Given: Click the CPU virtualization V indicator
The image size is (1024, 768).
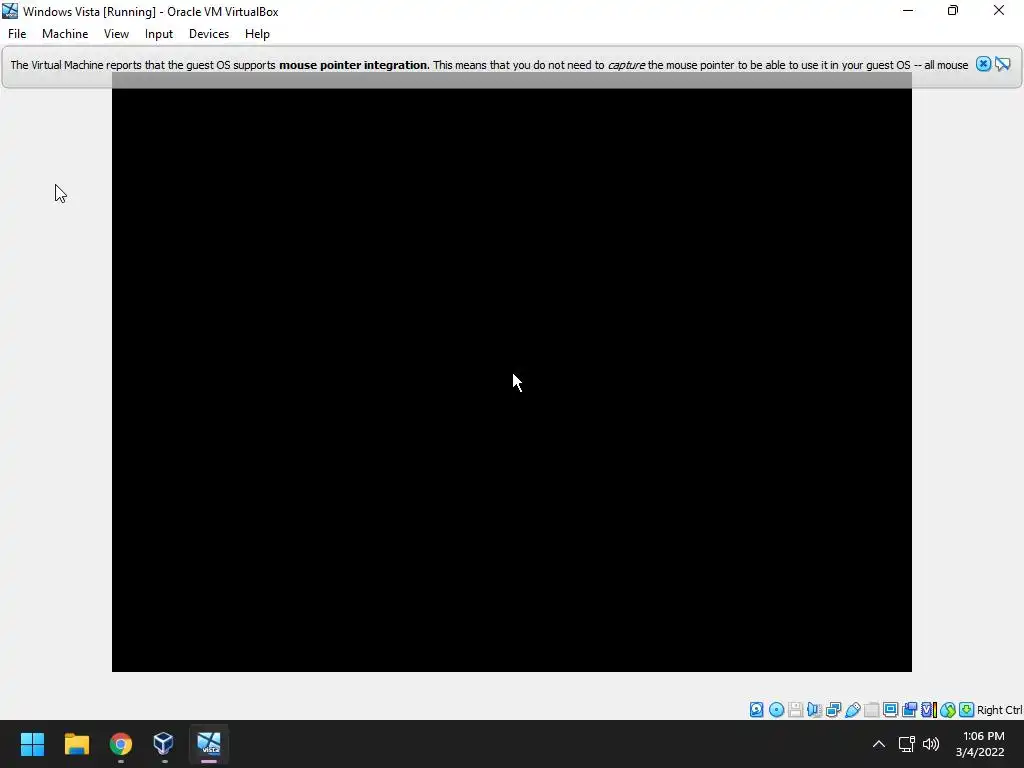Looking at the screenshot, I should pyautogui.click(x=928, y=710).
